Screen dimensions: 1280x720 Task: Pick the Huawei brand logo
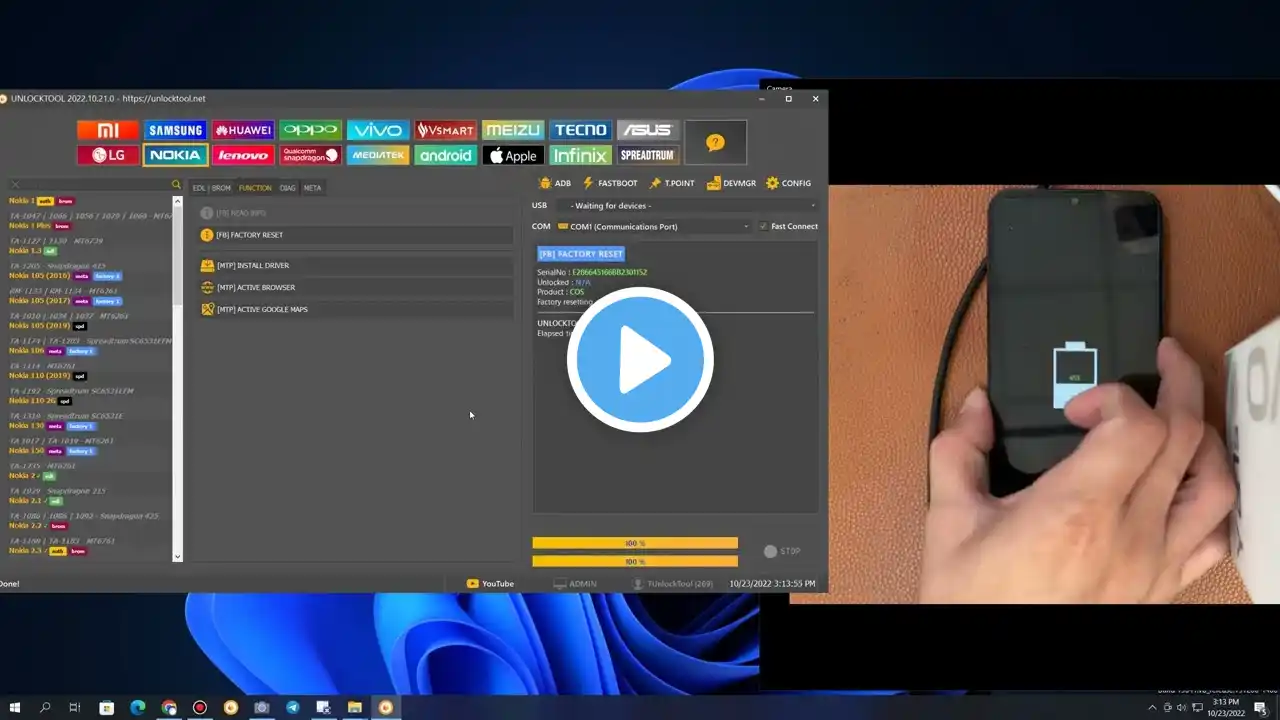pyautogui.click(x=243, y=131)
